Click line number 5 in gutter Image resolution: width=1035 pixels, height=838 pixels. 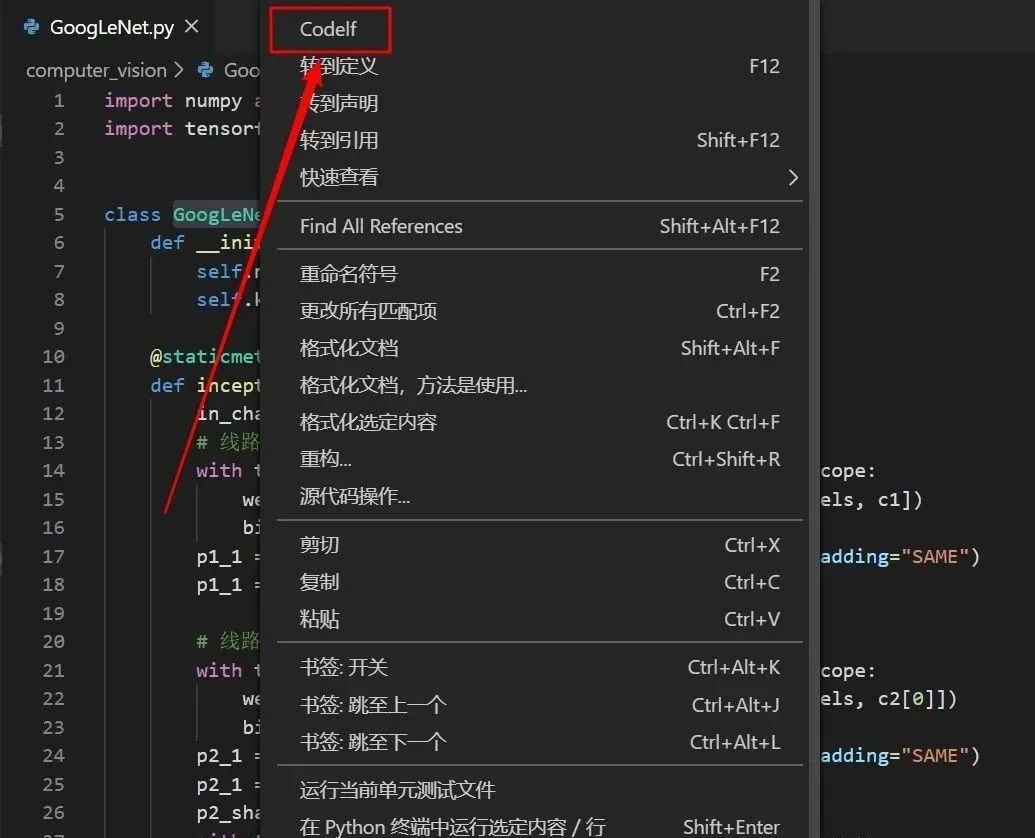pos(59,214)
